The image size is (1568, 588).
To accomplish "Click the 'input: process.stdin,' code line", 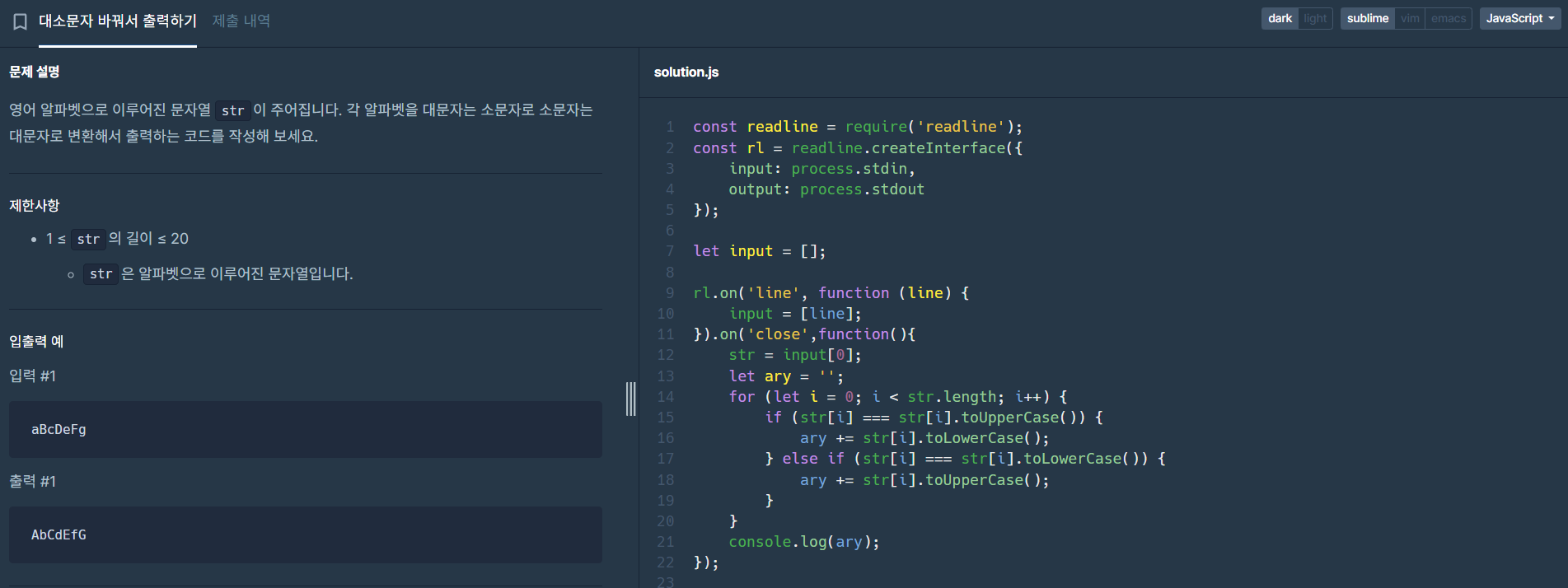I will click(821, 169).
